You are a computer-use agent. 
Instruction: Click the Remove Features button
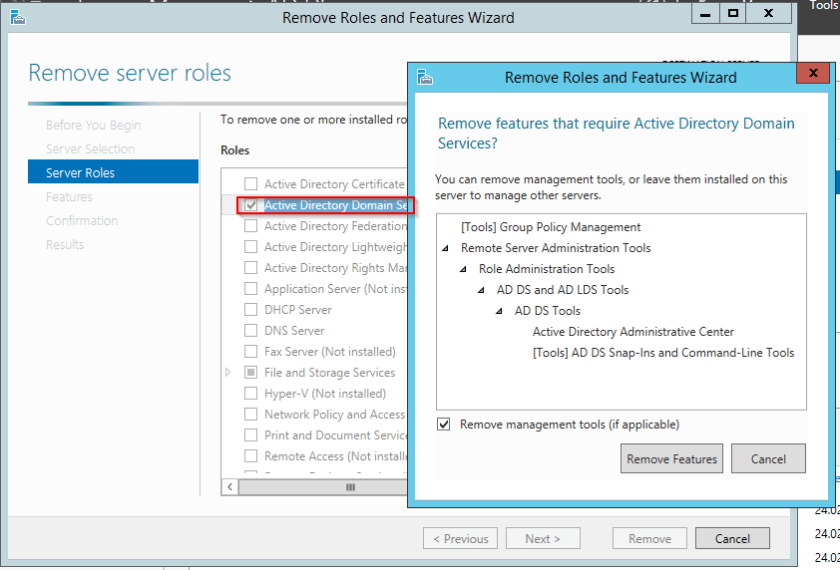click(x=671, y=459)
